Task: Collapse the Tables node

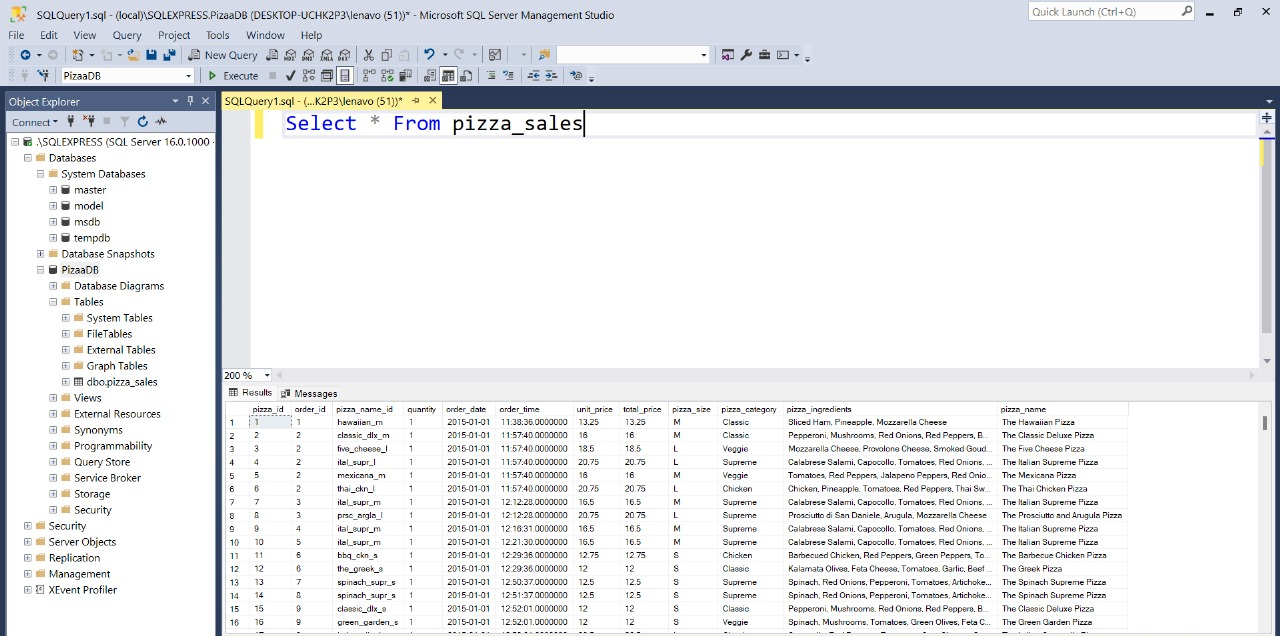Action: click(53, 301)
